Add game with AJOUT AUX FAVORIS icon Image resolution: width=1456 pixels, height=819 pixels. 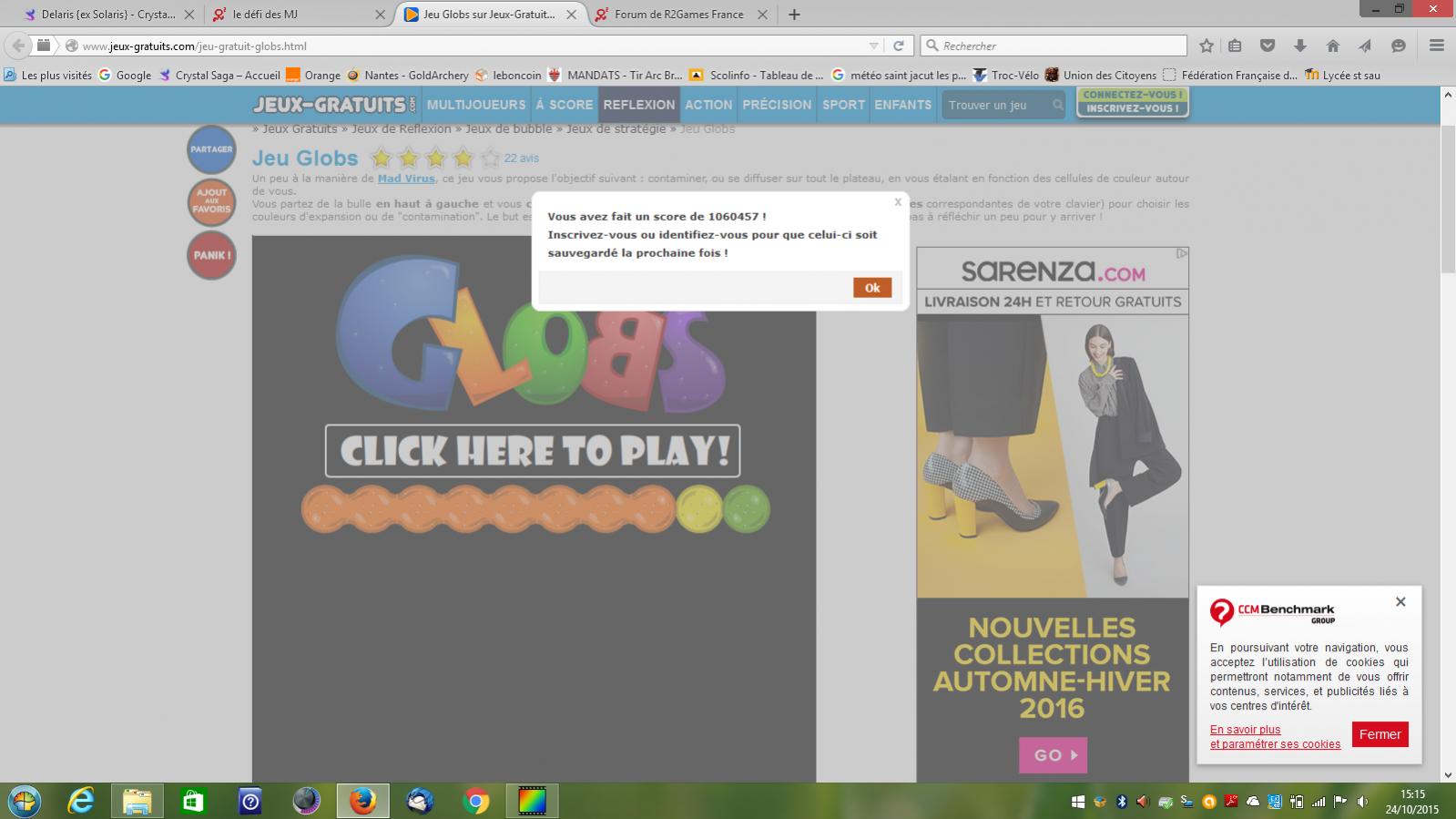211,202
